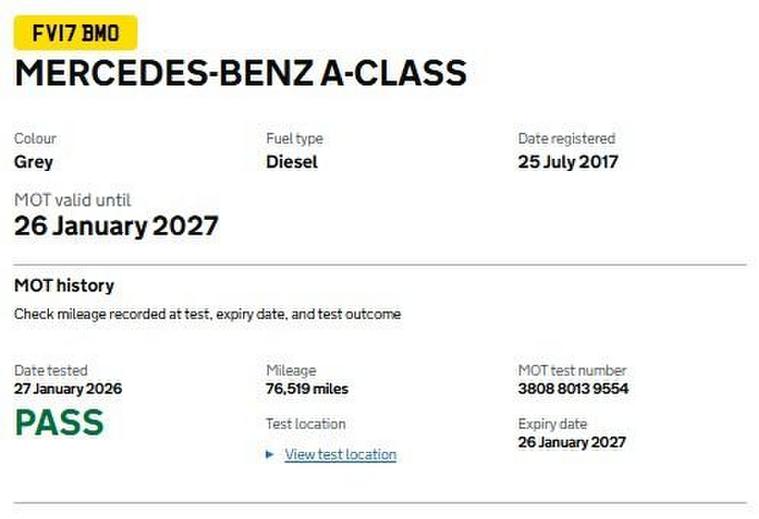Click the large 26 January 2027 date
Image resolution: width=759 pixels, height=519 pixels.
click(116, 226)
